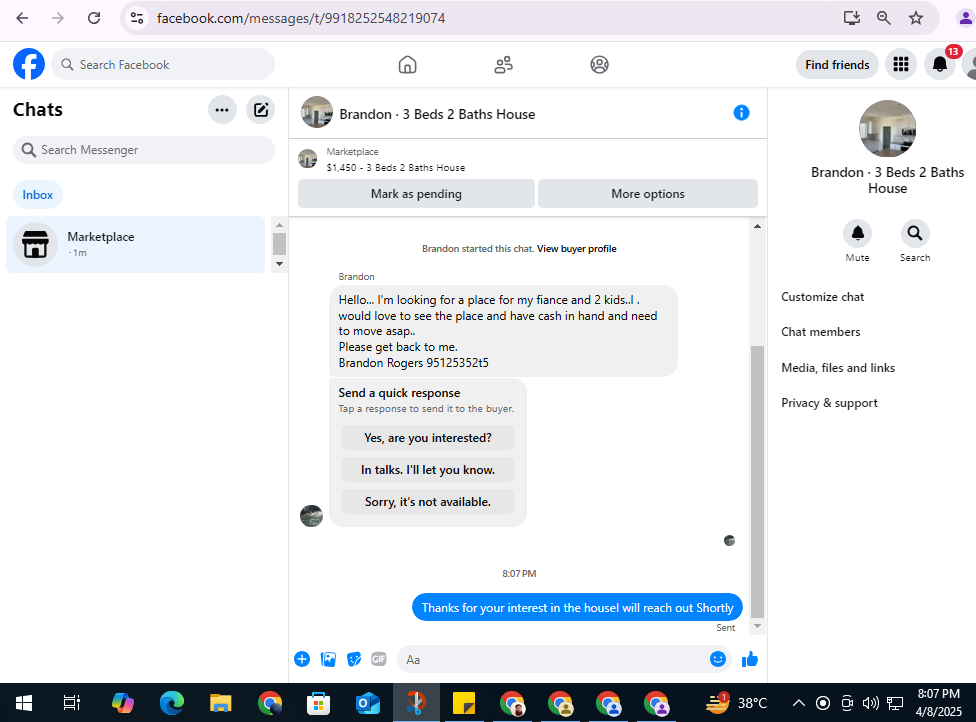The width and height of the screenshot is (976, 722).
Task: Open Task View from taskbar
Action: click(72, 703)
